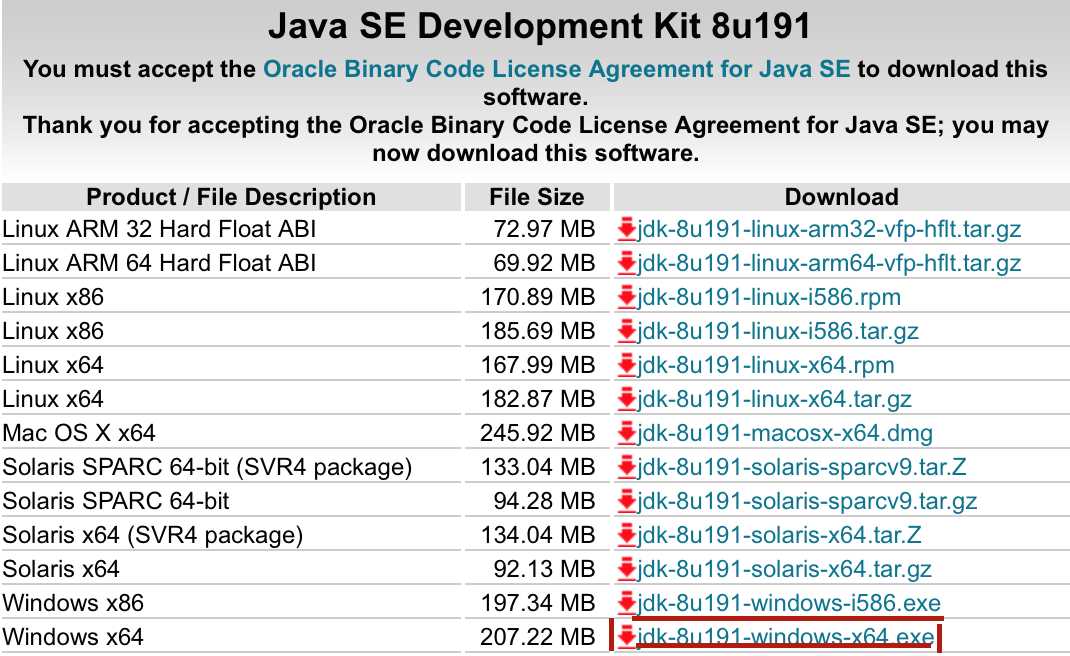
Task: Select the 182.87 MB file size
Action: pos(538,399)
